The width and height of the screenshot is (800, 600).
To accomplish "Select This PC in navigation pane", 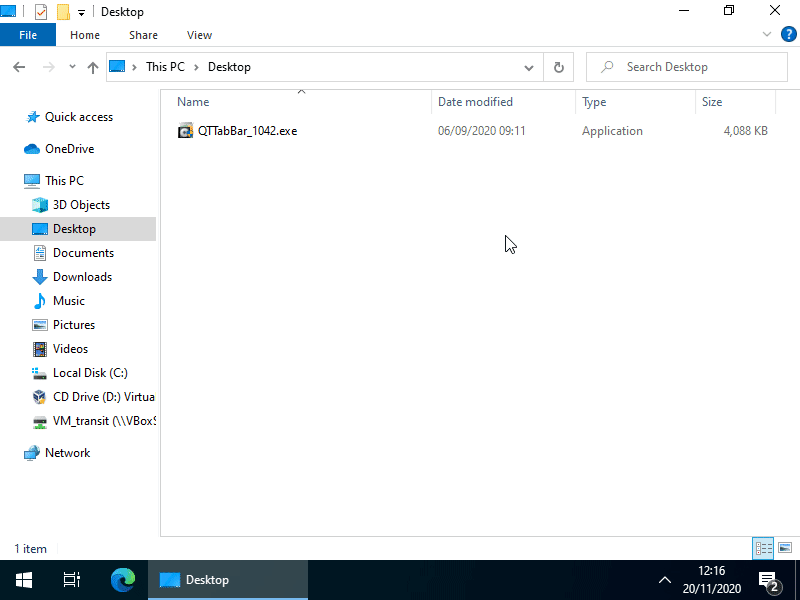I will click(64, 181).
